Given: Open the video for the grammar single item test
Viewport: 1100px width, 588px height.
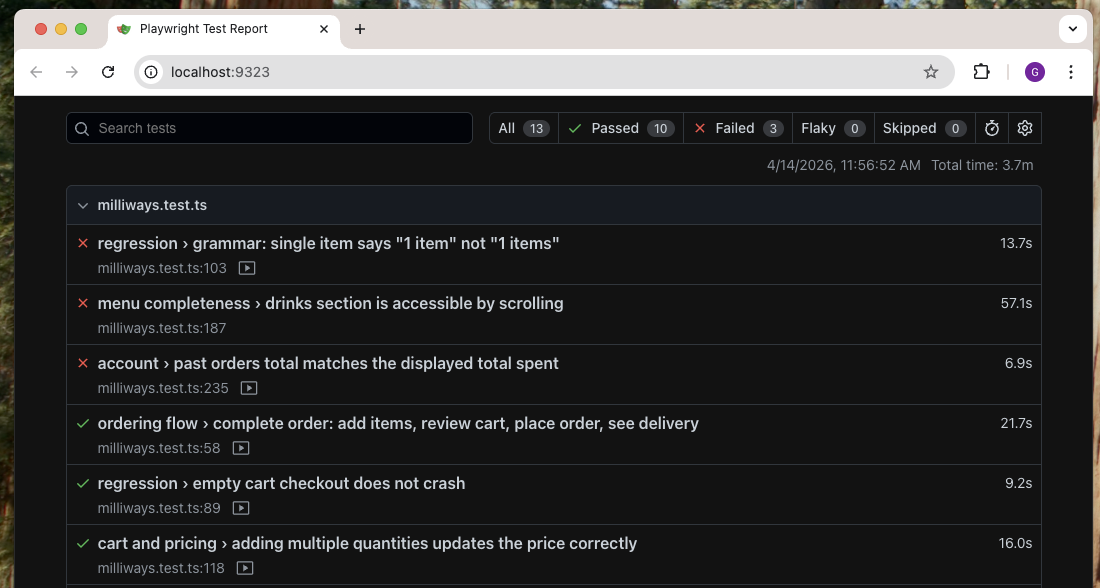Looking at the screenshot, I should click(246, 268).
